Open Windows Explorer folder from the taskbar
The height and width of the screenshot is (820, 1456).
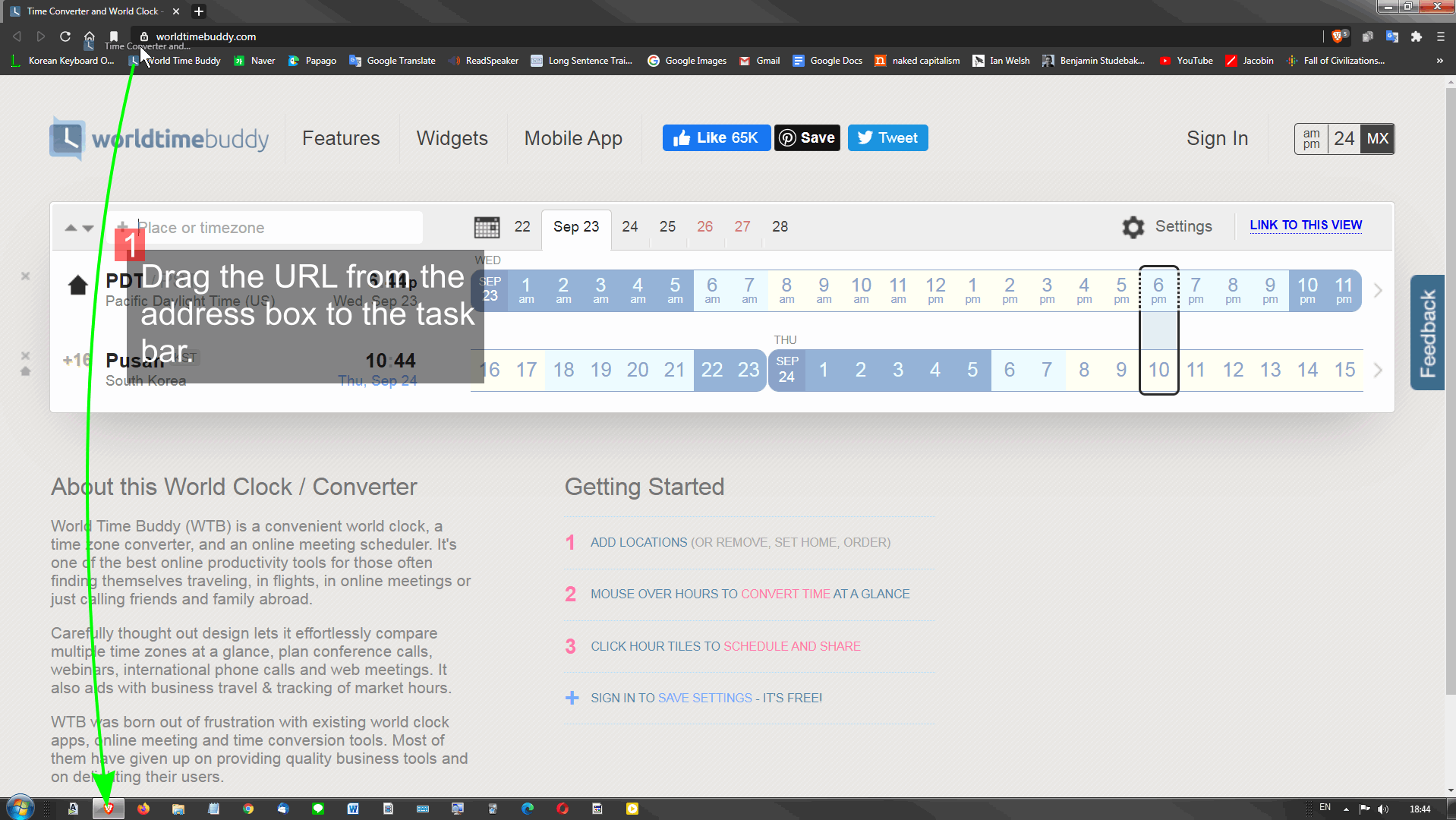click(x=178, y=809)
